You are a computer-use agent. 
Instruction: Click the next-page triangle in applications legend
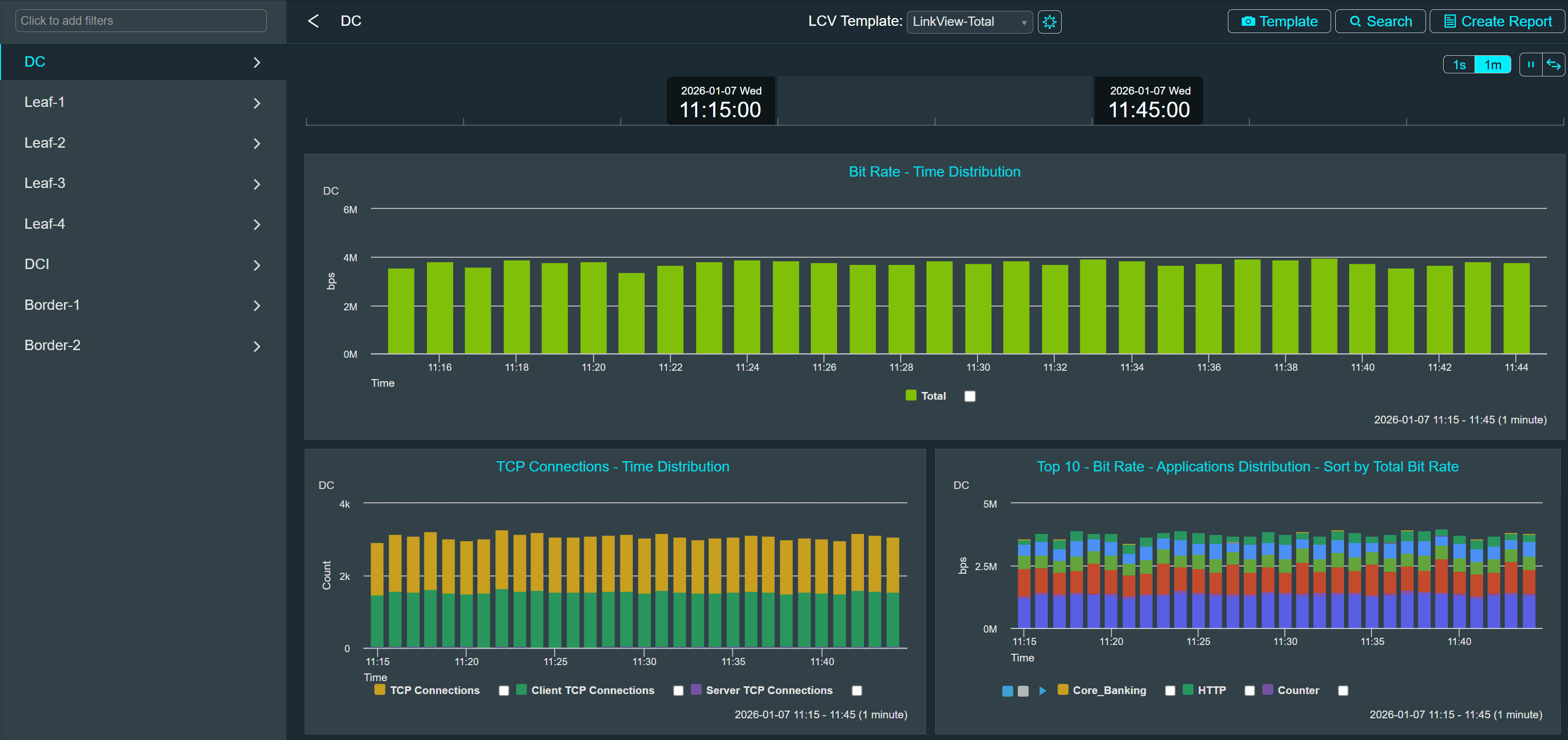click(x=1043, y=690)
